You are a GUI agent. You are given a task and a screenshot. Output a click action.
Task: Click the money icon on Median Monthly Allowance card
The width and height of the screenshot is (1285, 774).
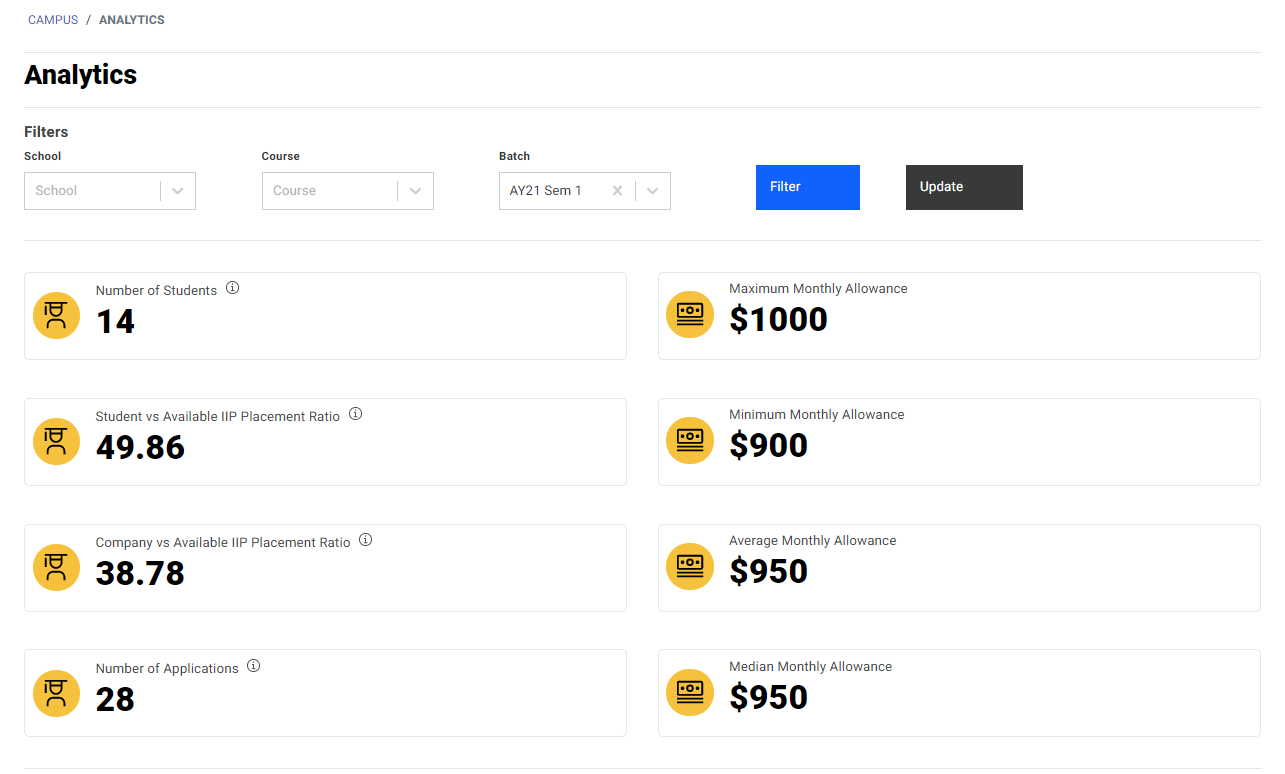point(690,692)
